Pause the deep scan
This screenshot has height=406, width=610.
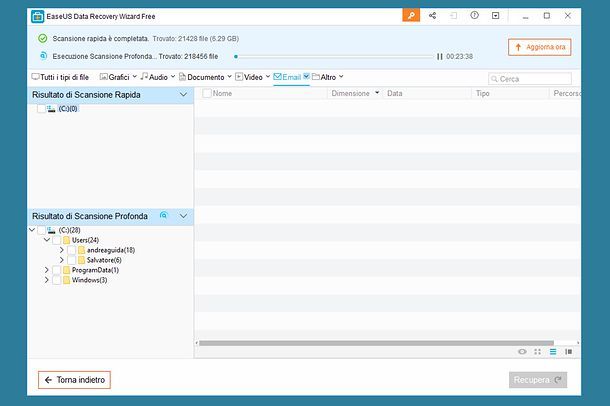[x=439, y=56]
